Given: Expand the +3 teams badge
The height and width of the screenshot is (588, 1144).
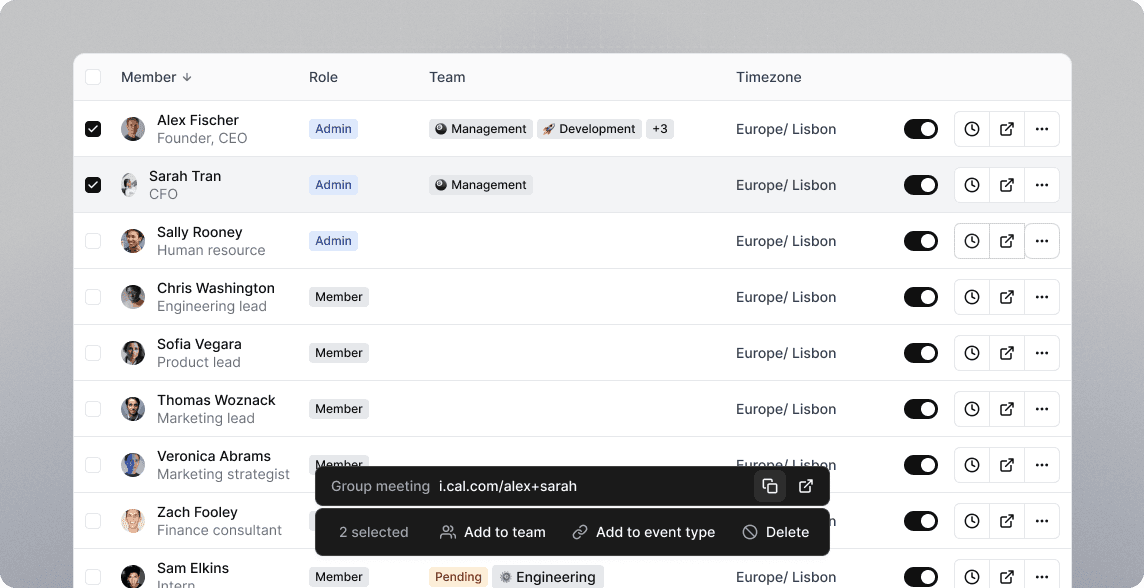Looking at the screenshot, I should 660,129.
